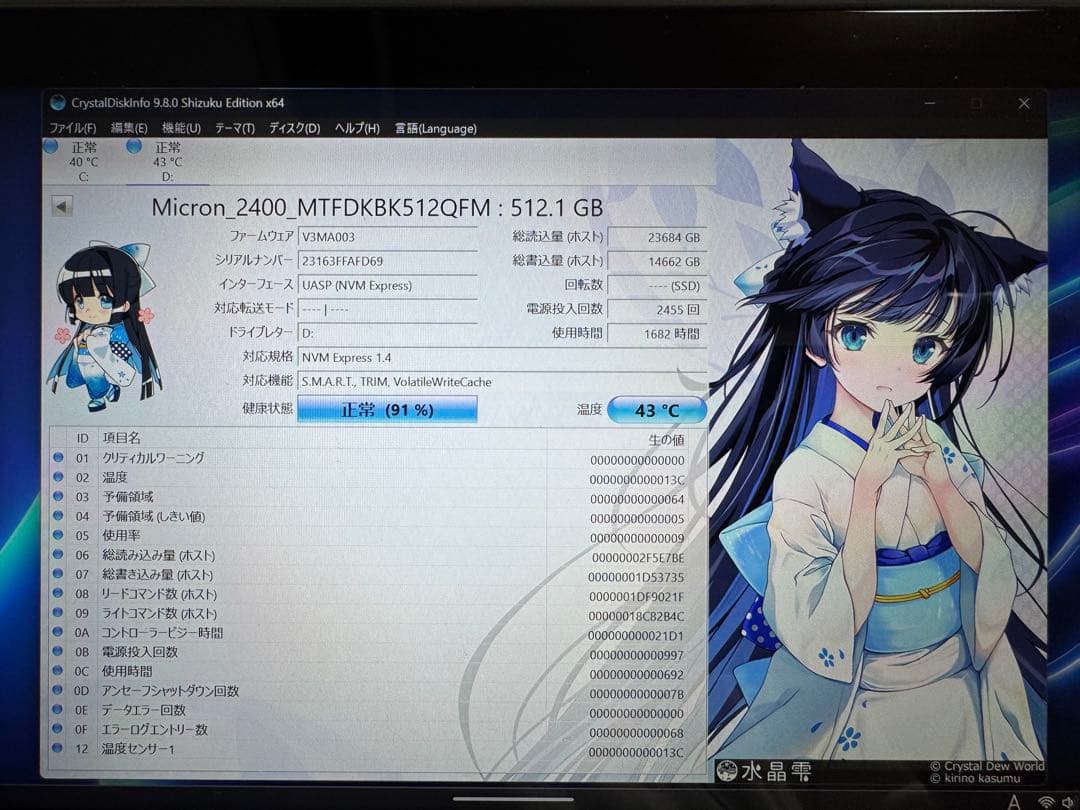
Task: Click the 43 °C temperature button
Action: click(657, 410)
